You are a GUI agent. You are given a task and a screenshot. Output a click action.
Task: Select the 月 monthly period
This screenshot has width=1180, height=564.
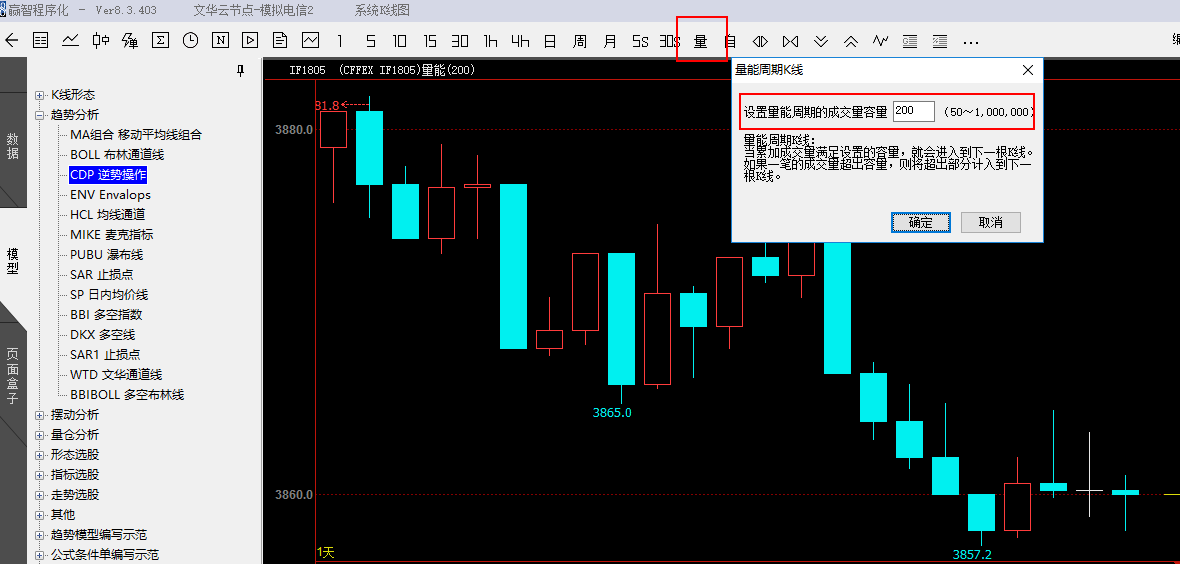click(x=610, y=41)
